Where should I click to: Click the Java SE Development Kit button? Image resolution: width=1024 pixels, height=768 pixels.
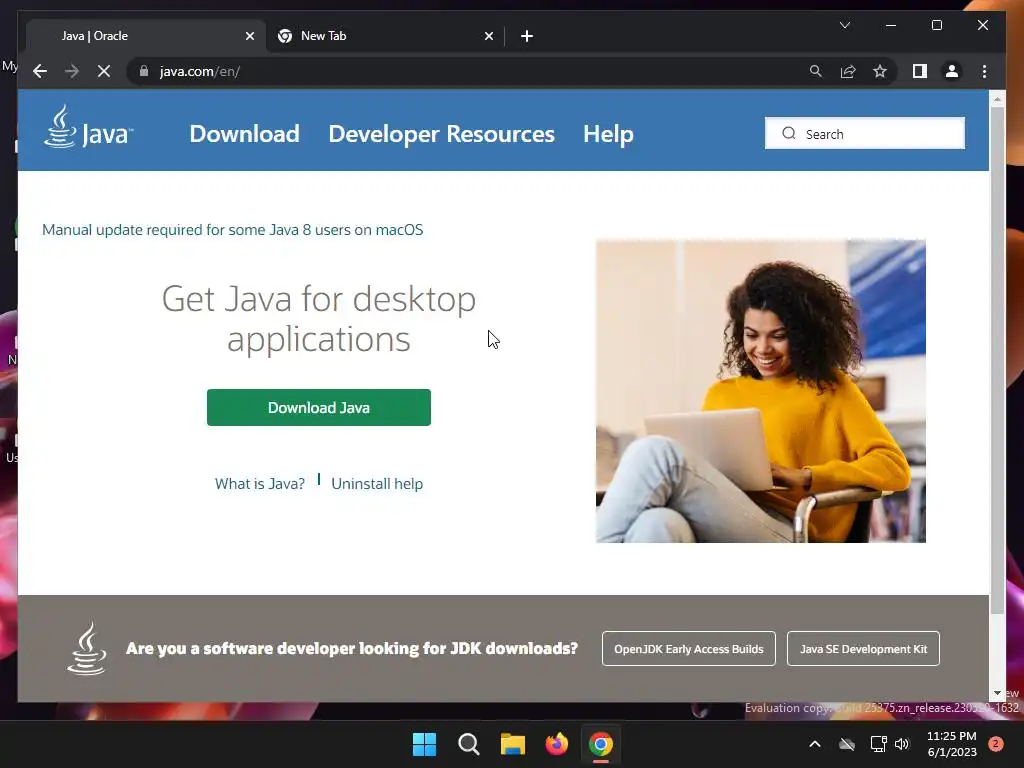point(863,648)
